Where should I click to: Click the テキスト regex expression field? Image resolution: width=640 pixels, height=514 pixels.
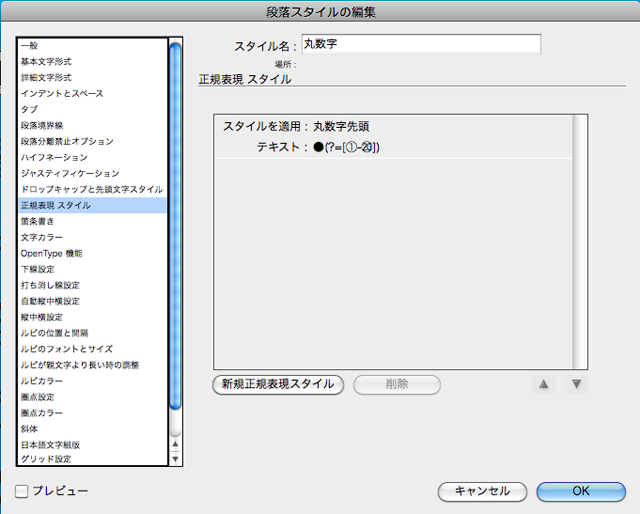point(348,148)
